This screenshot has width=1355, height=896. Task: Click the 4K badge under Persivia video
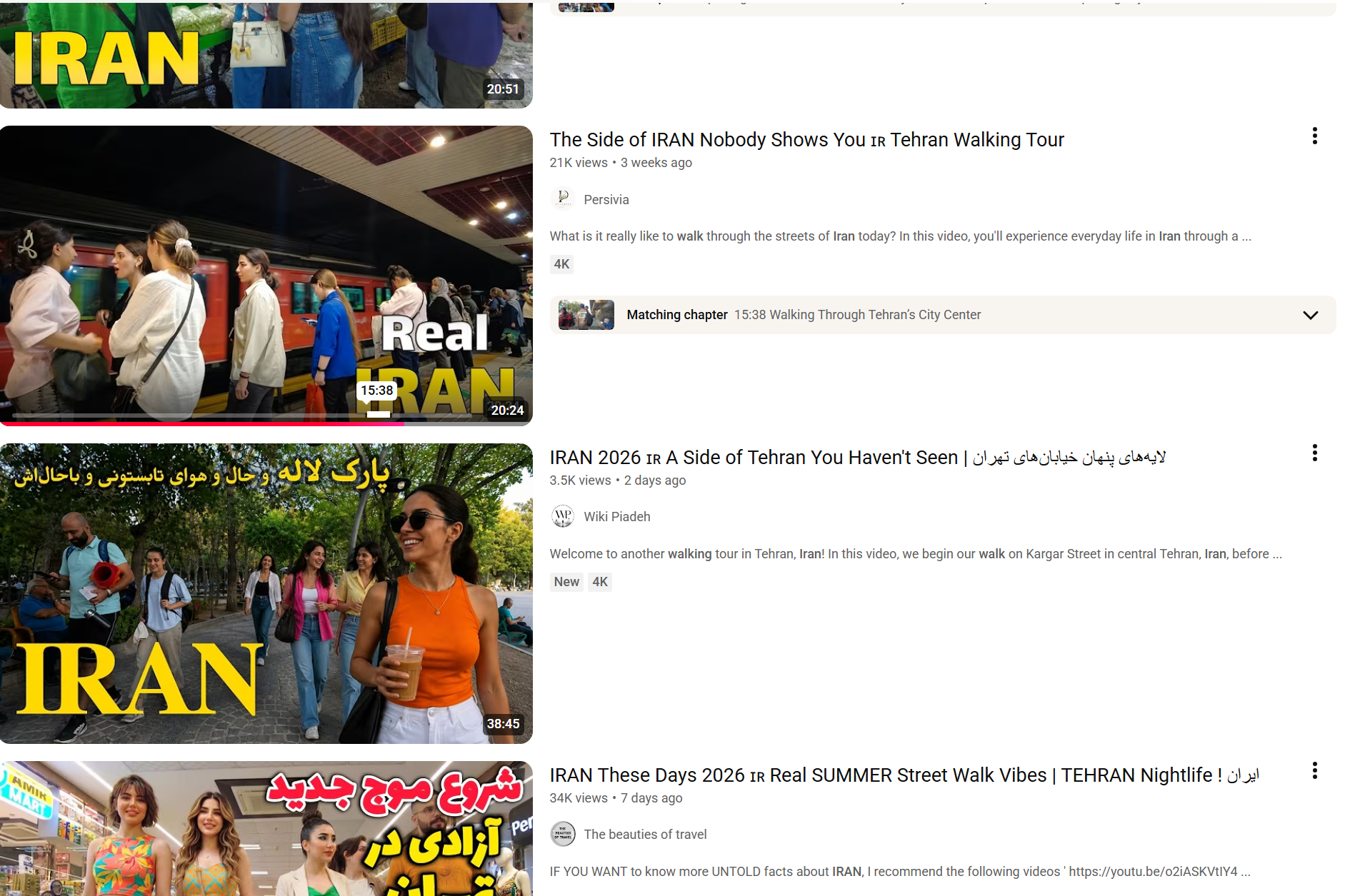click(561, 264)
